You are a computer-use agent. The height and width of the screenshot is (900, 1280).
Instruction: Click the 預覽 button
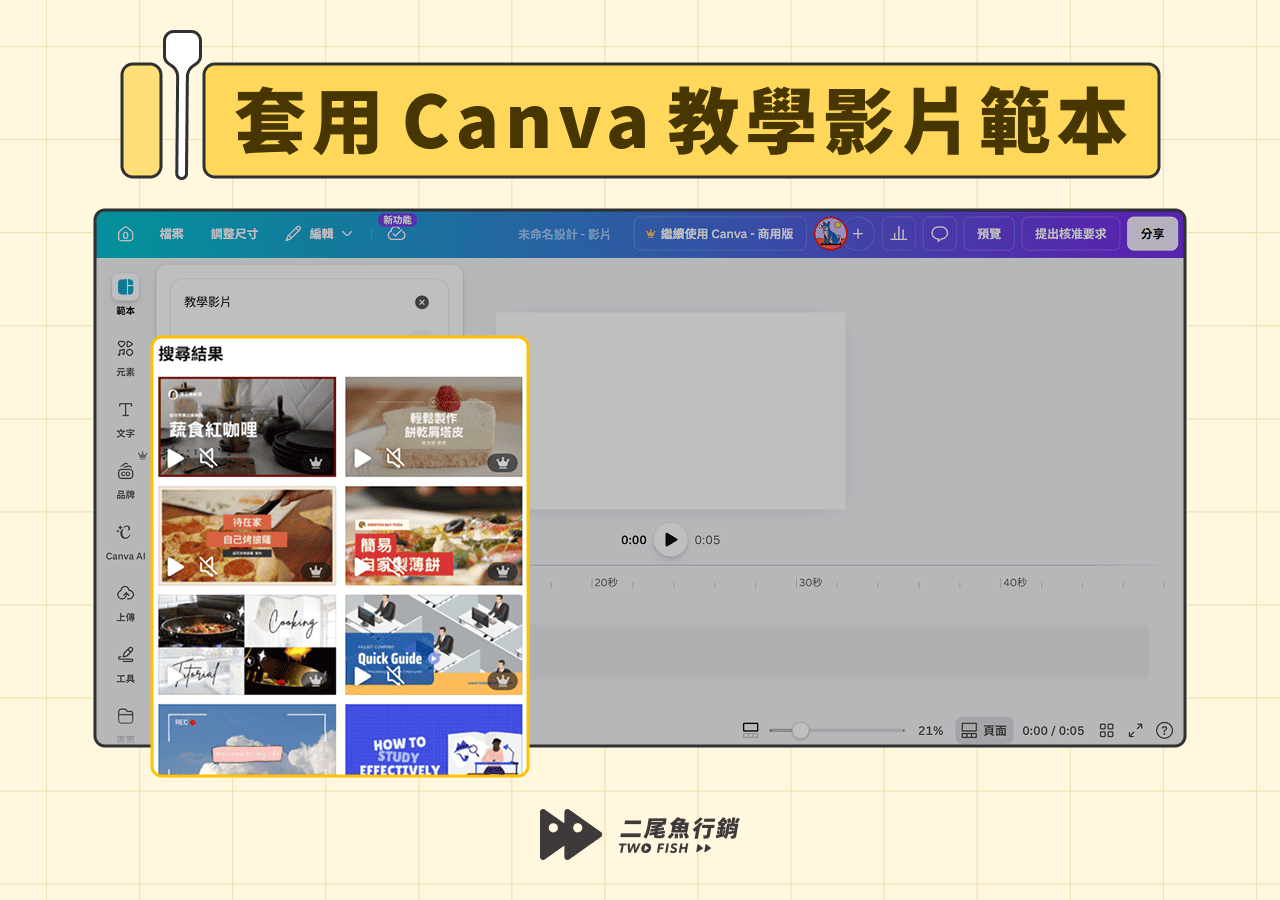tap(989, 234)
